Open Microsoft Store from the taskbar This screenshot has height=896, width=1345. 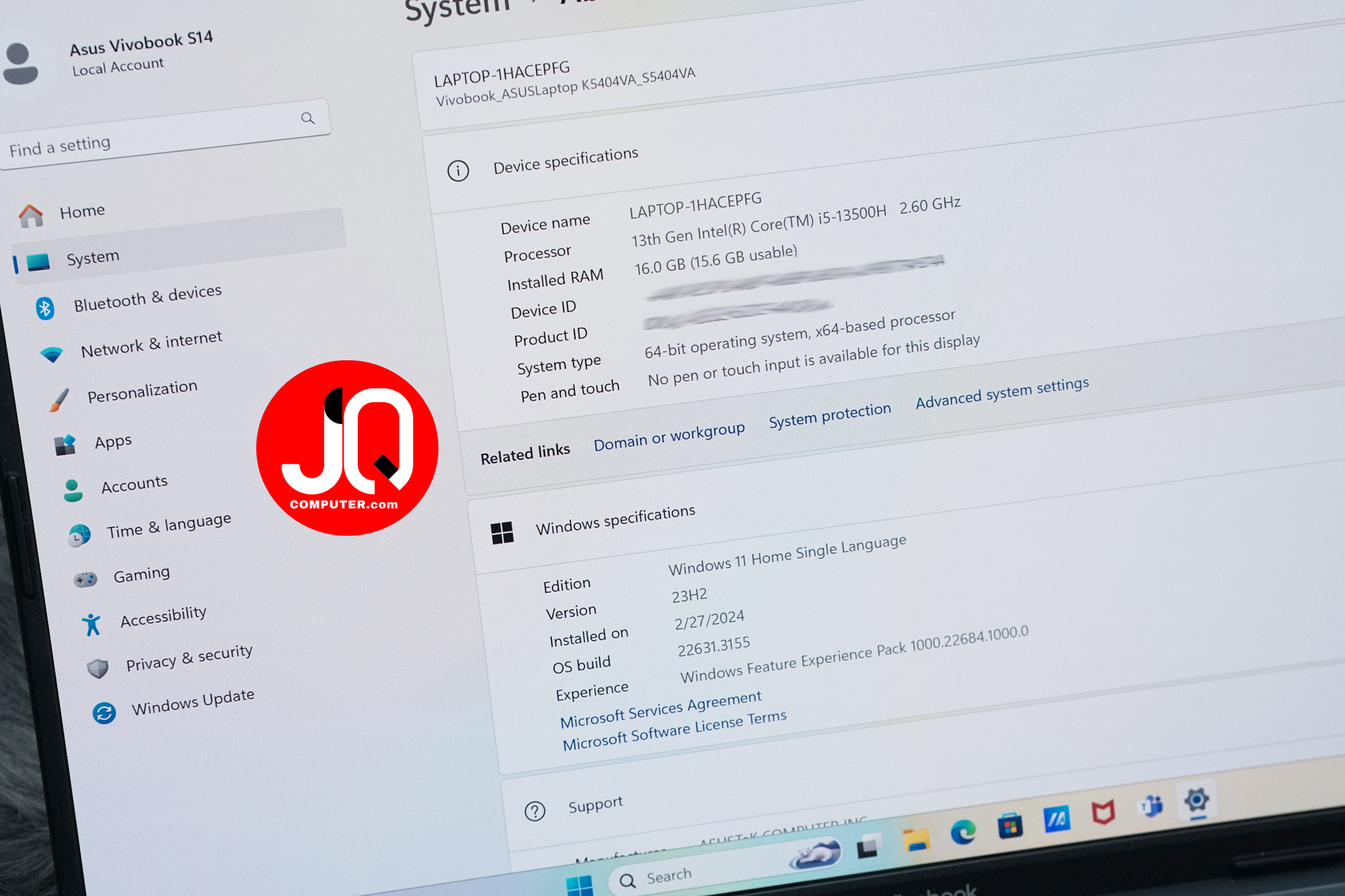point(1010,825)
